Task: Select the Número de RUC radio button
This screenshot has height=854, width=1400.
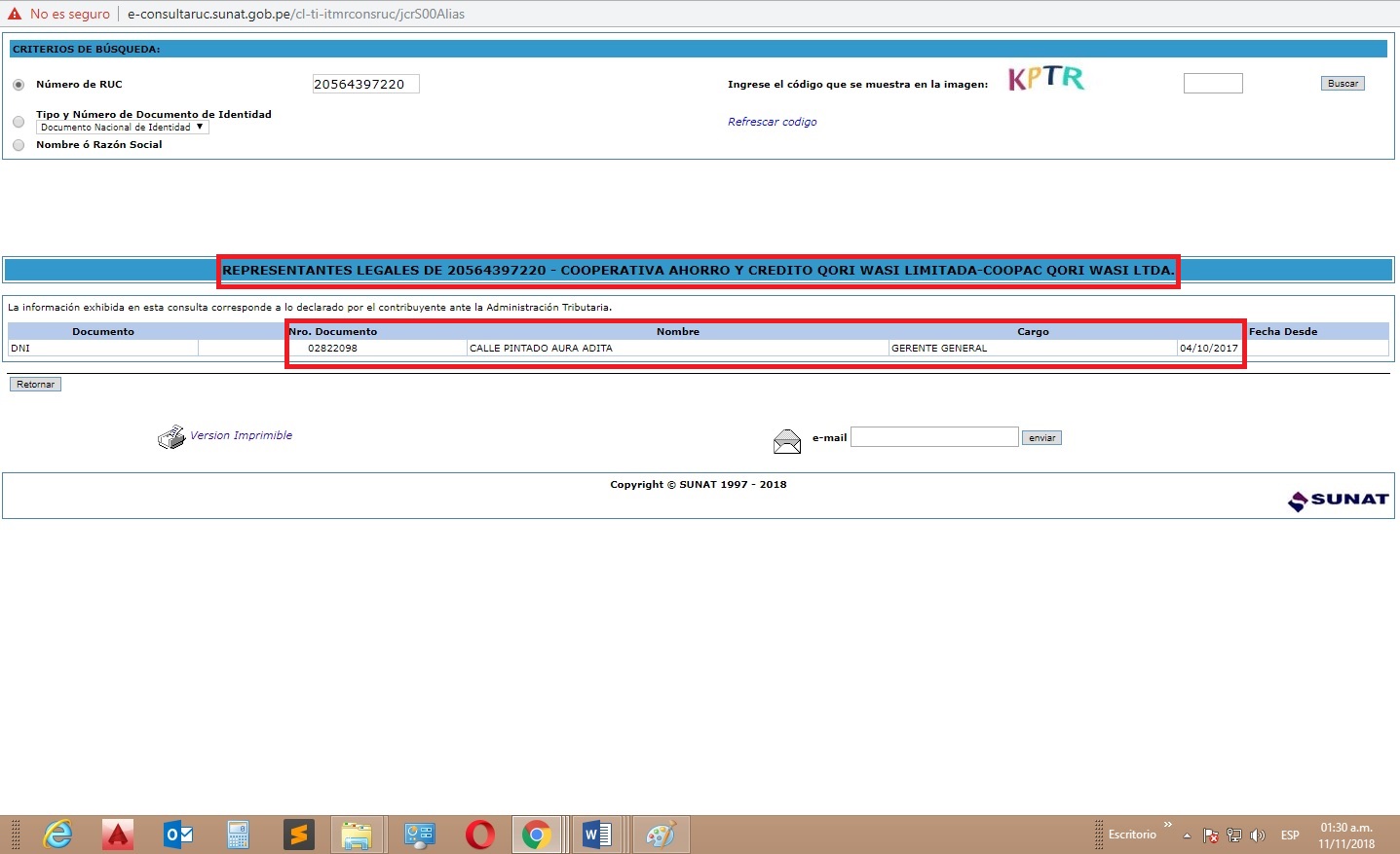Action: point(19,85)
